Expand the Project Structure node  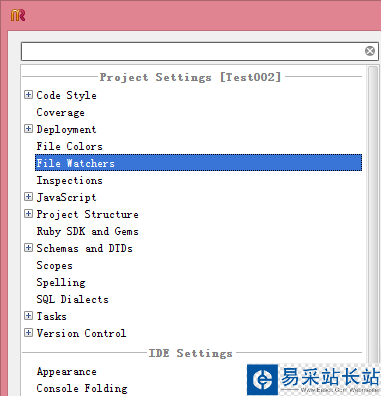(x=28, y=214)
